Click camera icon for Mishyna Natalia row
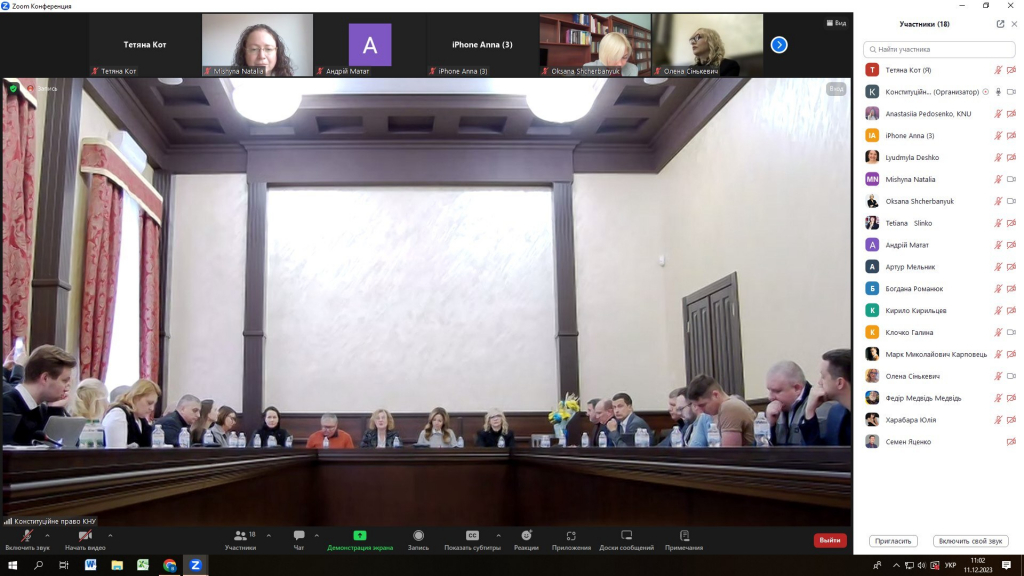The image size is (1024, 576). point(1011,179)
